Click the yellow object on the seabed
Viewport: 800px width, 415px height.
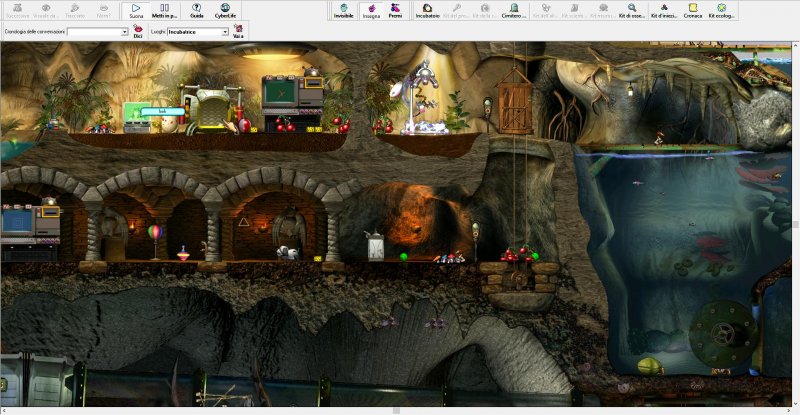pyautogui.click(x=649, y=366)
